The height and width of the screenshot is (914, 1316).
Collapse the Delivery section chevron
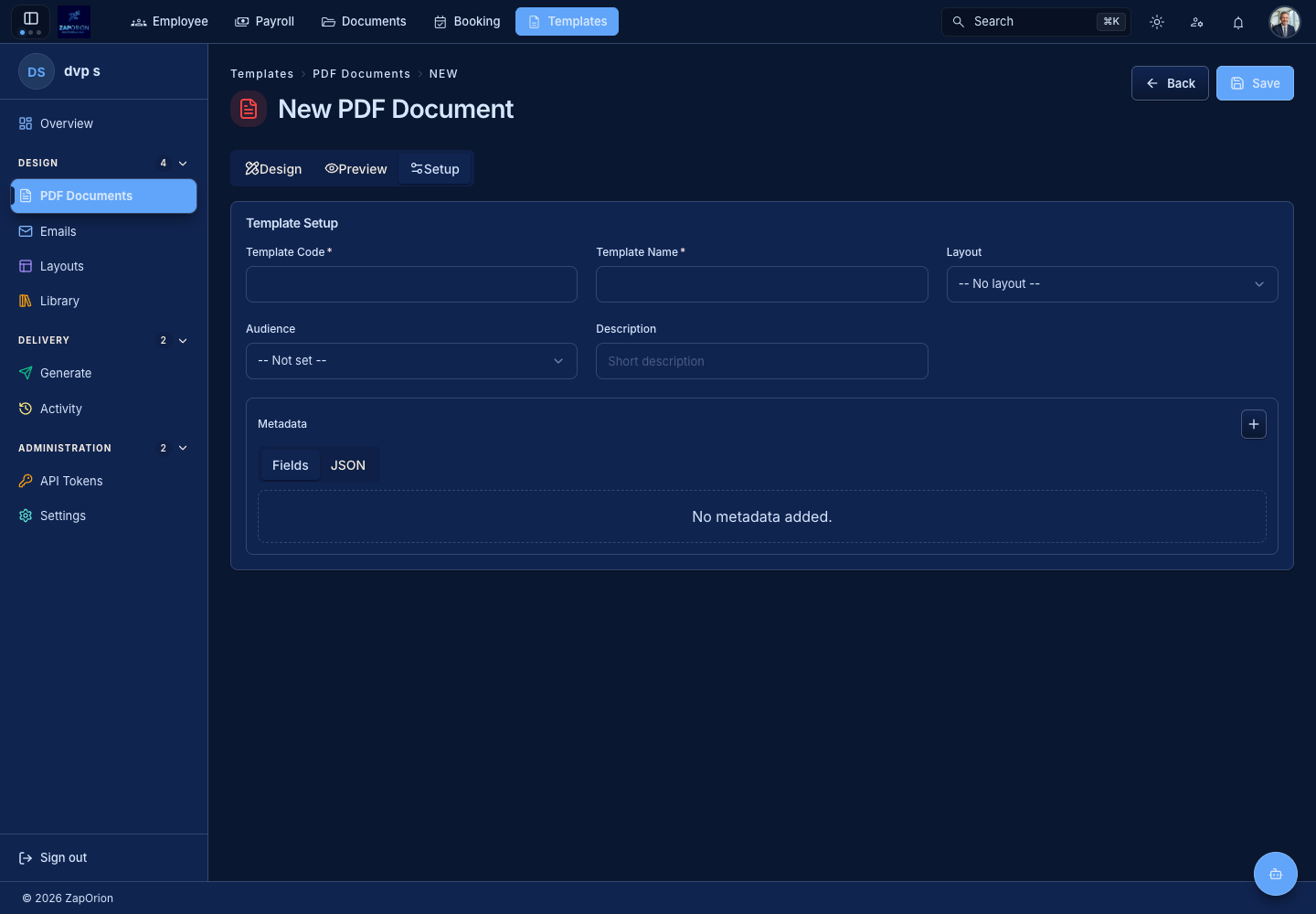tap(183, 340)
